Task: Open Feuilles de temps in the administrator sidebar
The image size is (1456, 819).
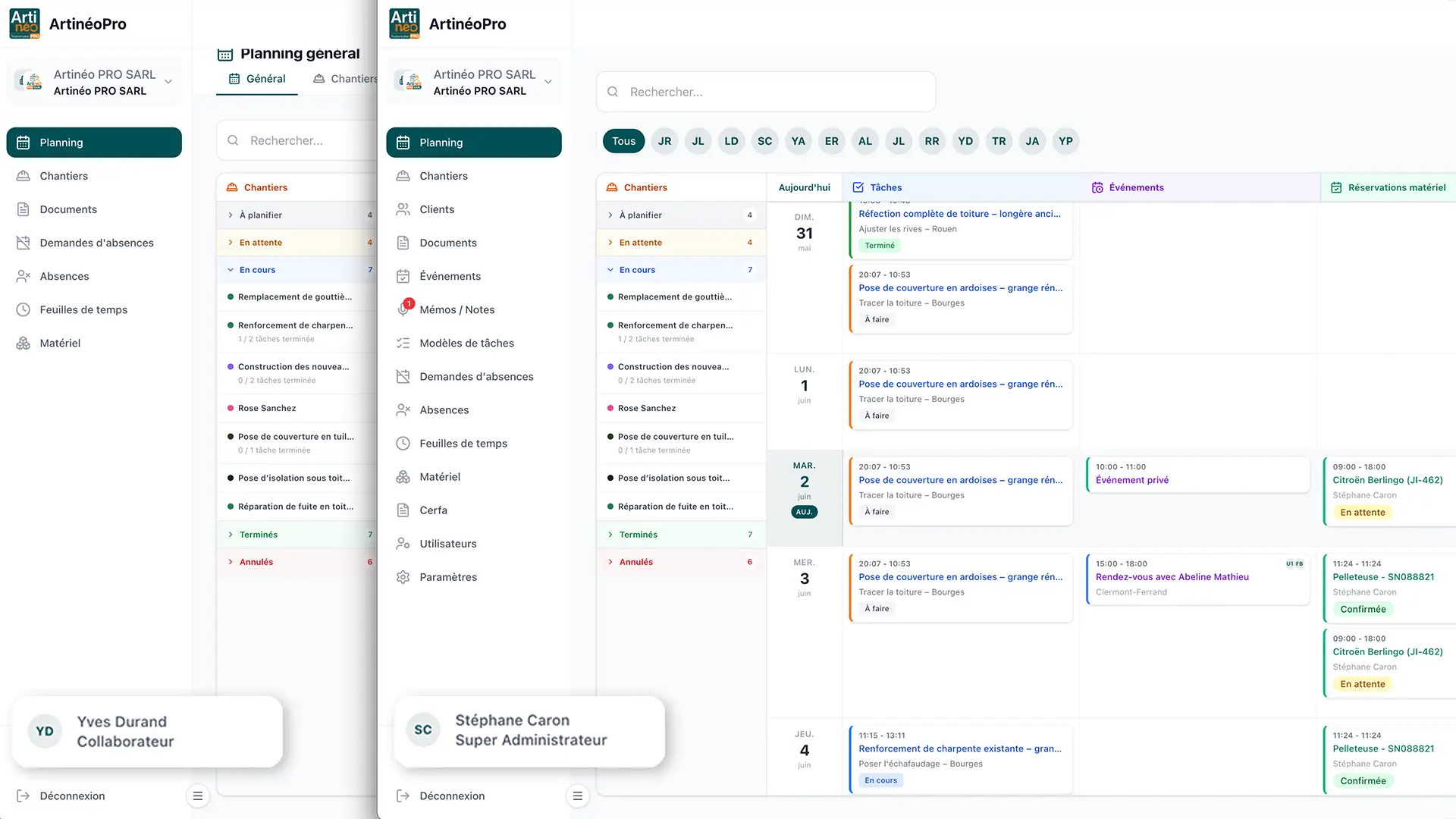Action: tap(474, 443)
